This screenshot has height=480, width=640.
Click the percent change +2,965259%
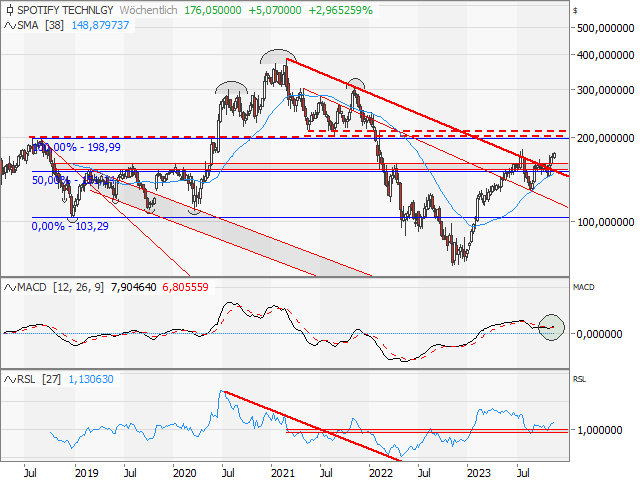coord(340,10)
